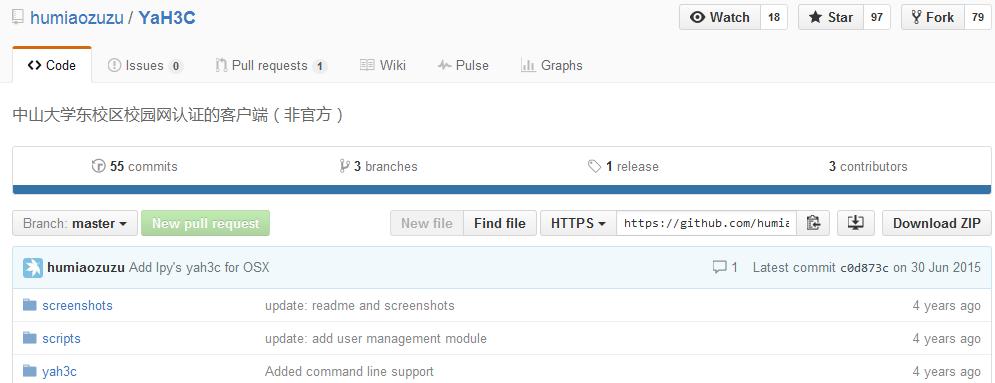Watch this repository
995x383 pixels.
(x=720, y=17)
